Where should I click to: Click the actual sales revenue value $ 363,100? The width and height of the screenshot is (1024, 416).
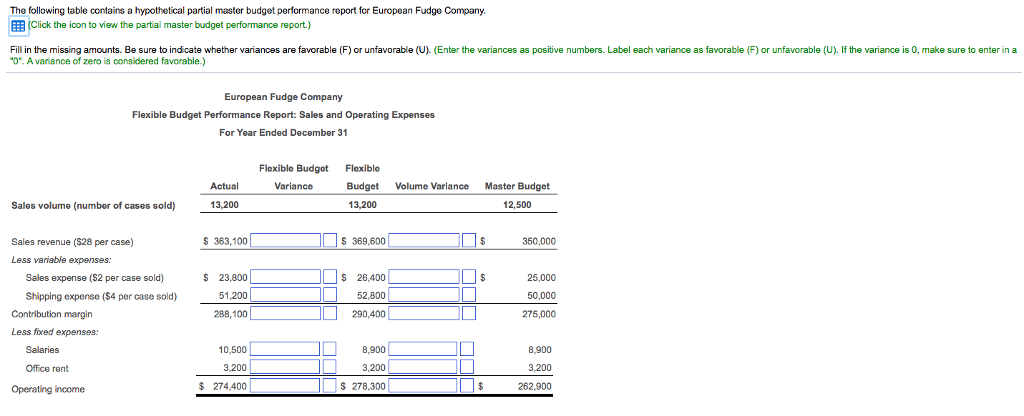coord(225,242)
